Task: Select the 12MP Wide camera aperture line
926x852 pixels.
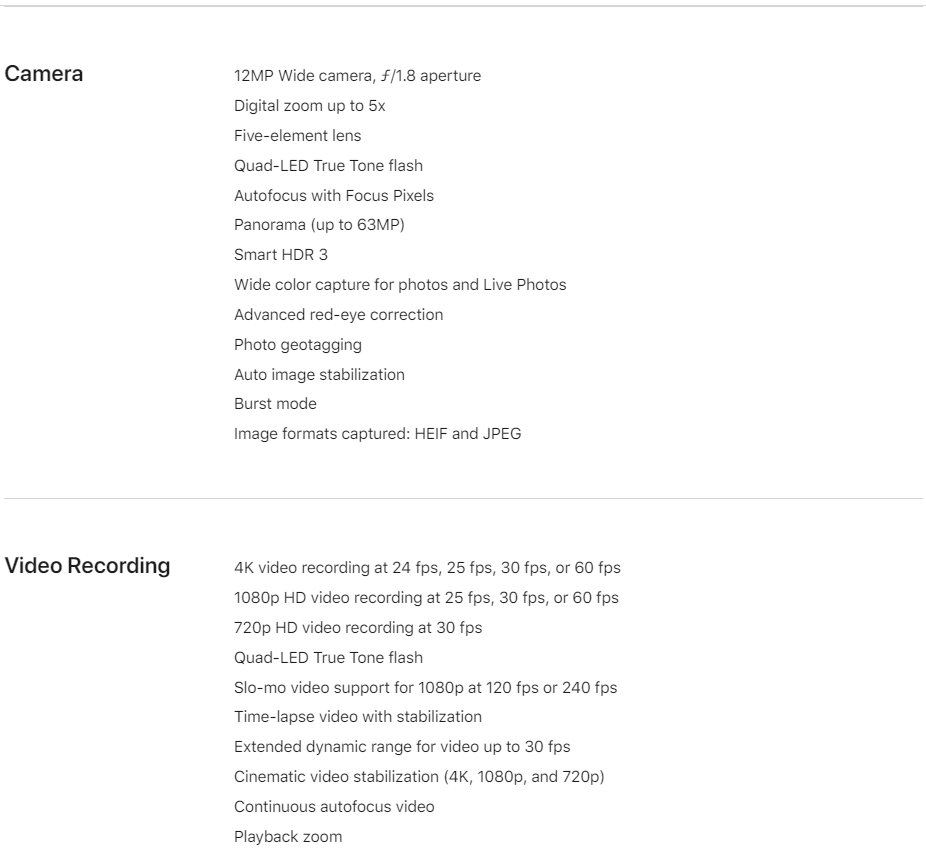Action: (357, 76)
